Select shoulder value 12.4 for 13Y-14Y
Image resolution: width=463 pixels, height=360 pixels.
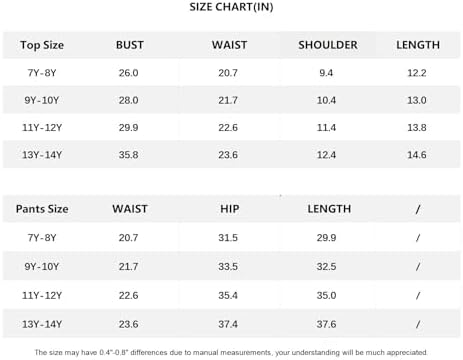pyautogui.click(x=326, y=155)
